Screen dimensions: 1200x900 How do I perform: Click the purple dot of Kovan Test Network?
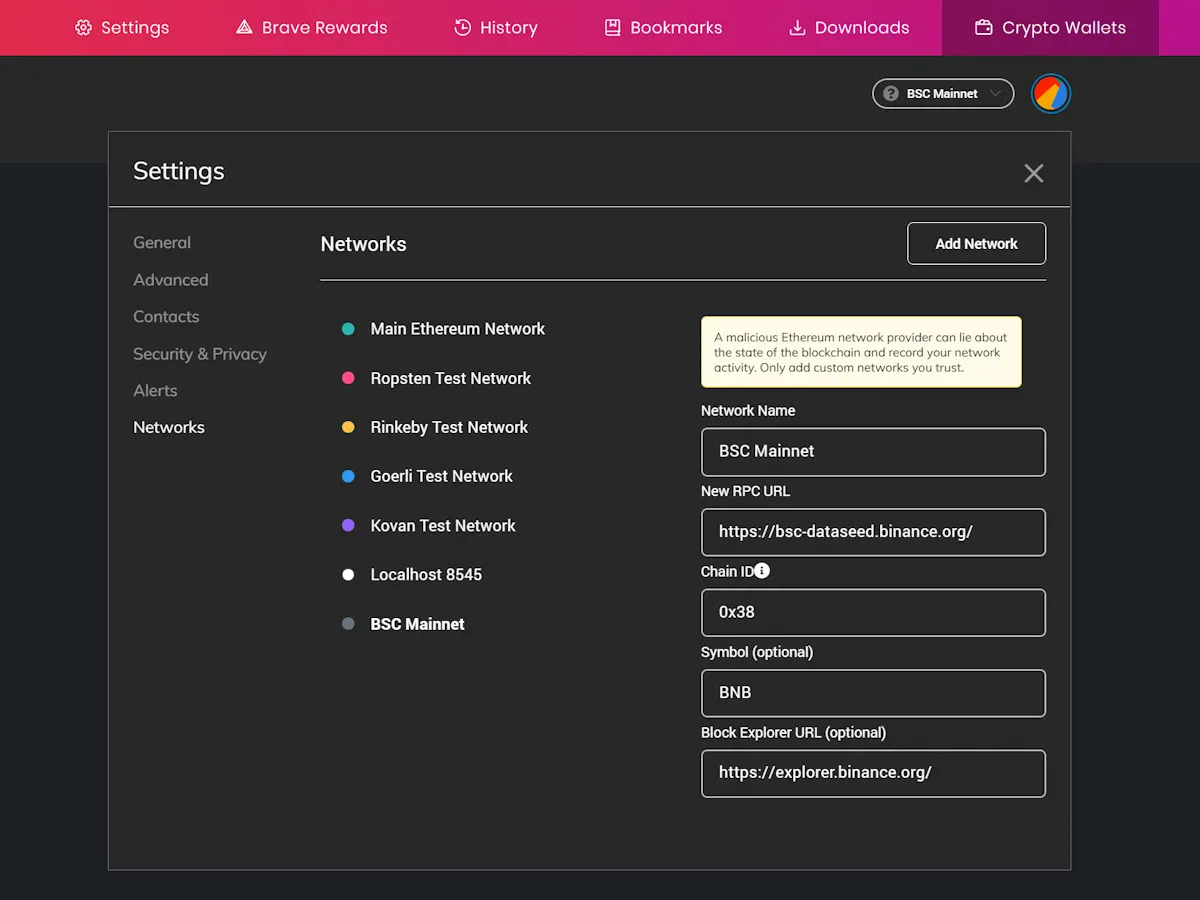click(x=348, y=526)
